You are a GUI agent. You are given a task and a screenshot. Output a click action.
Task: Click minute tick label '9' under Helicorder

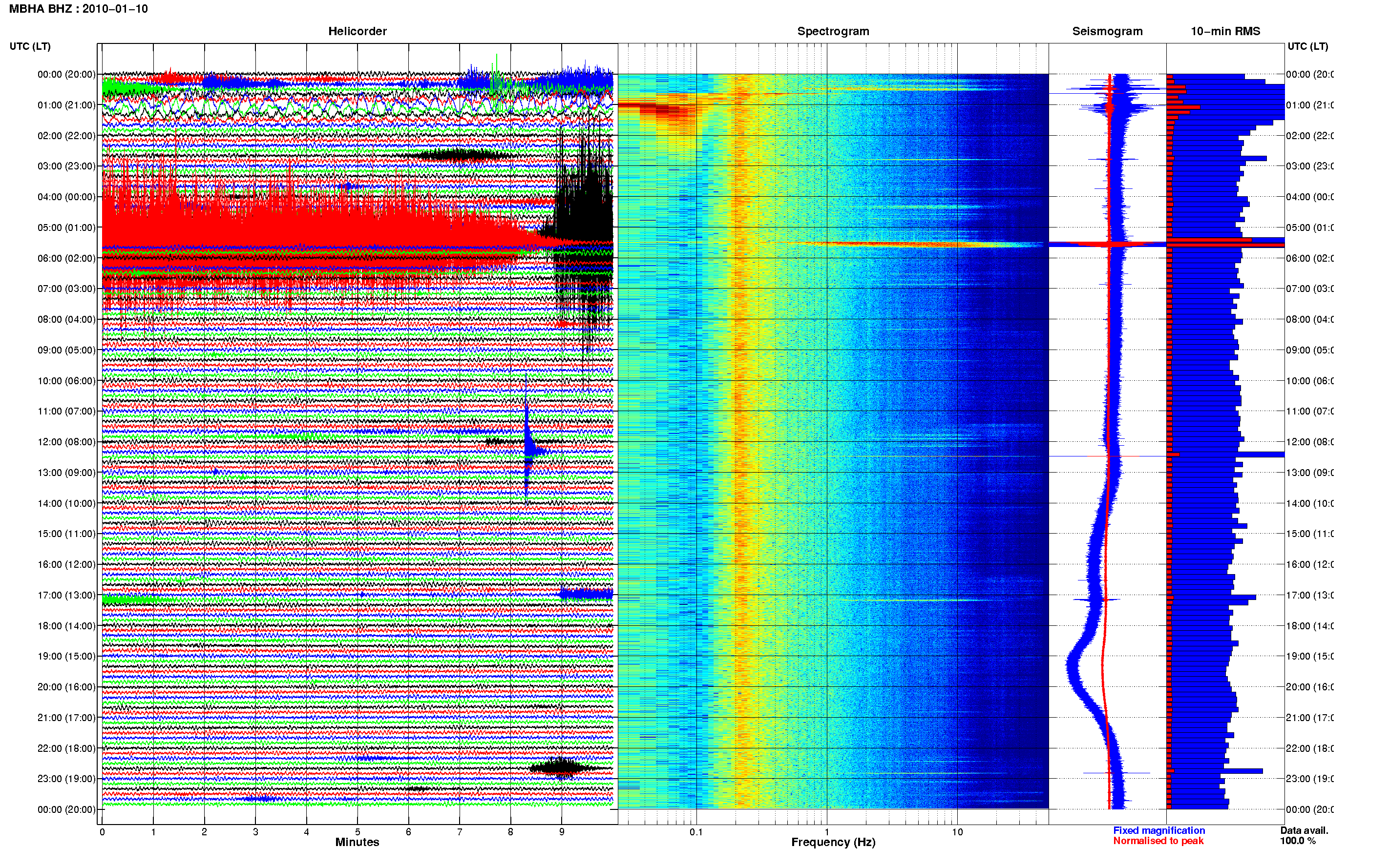(x=562, y=832)
